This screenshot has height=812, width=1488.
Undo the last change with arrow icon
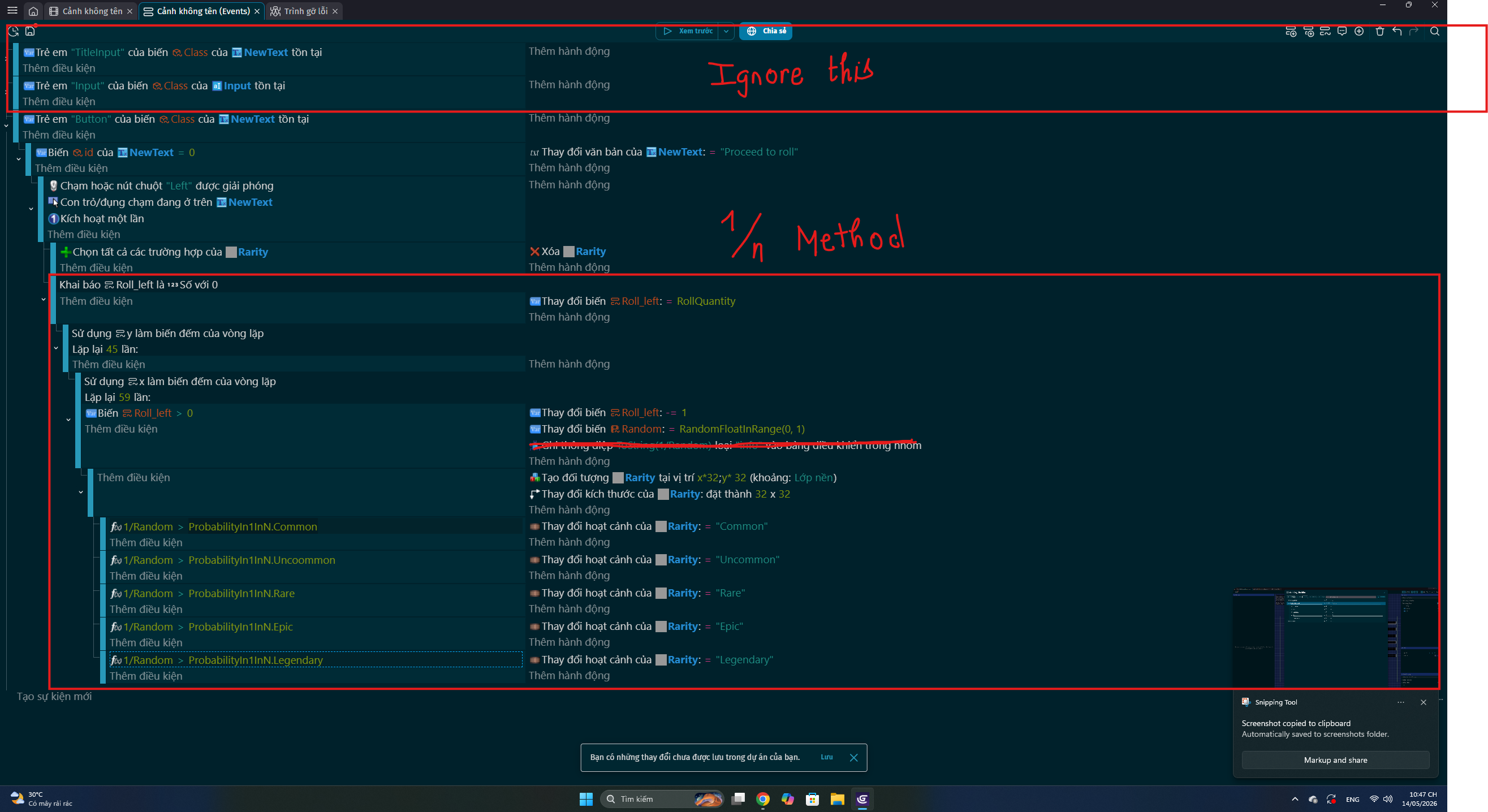pyautogui.click(x=1397, y=31)
